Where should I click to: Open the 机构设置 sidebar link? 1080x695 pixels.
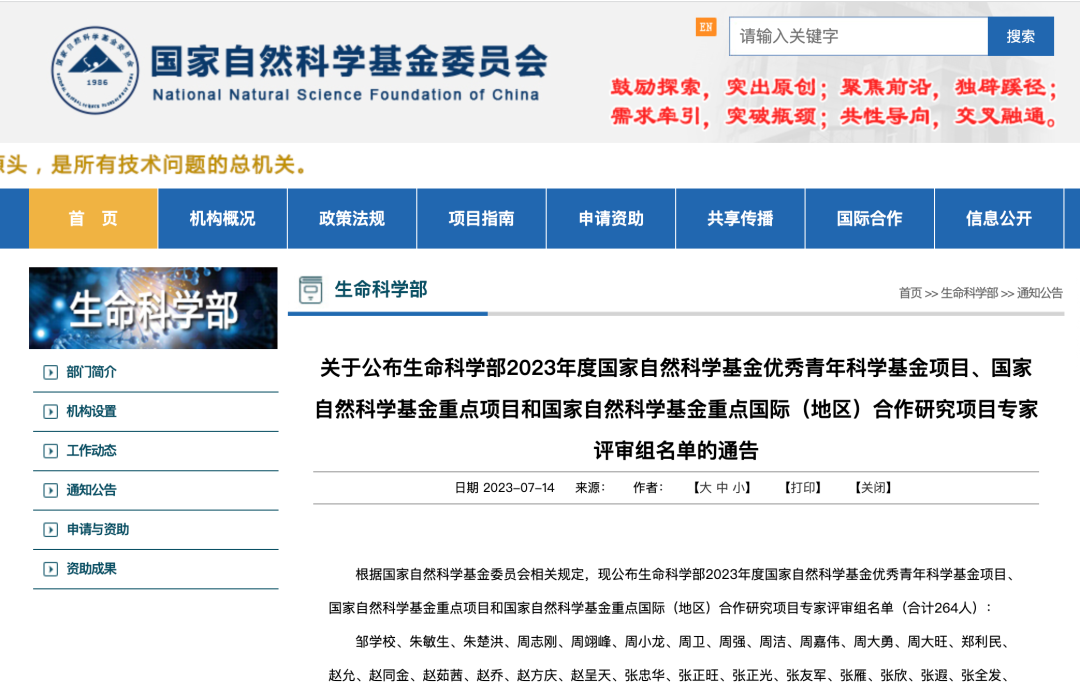tap(92, 411)
